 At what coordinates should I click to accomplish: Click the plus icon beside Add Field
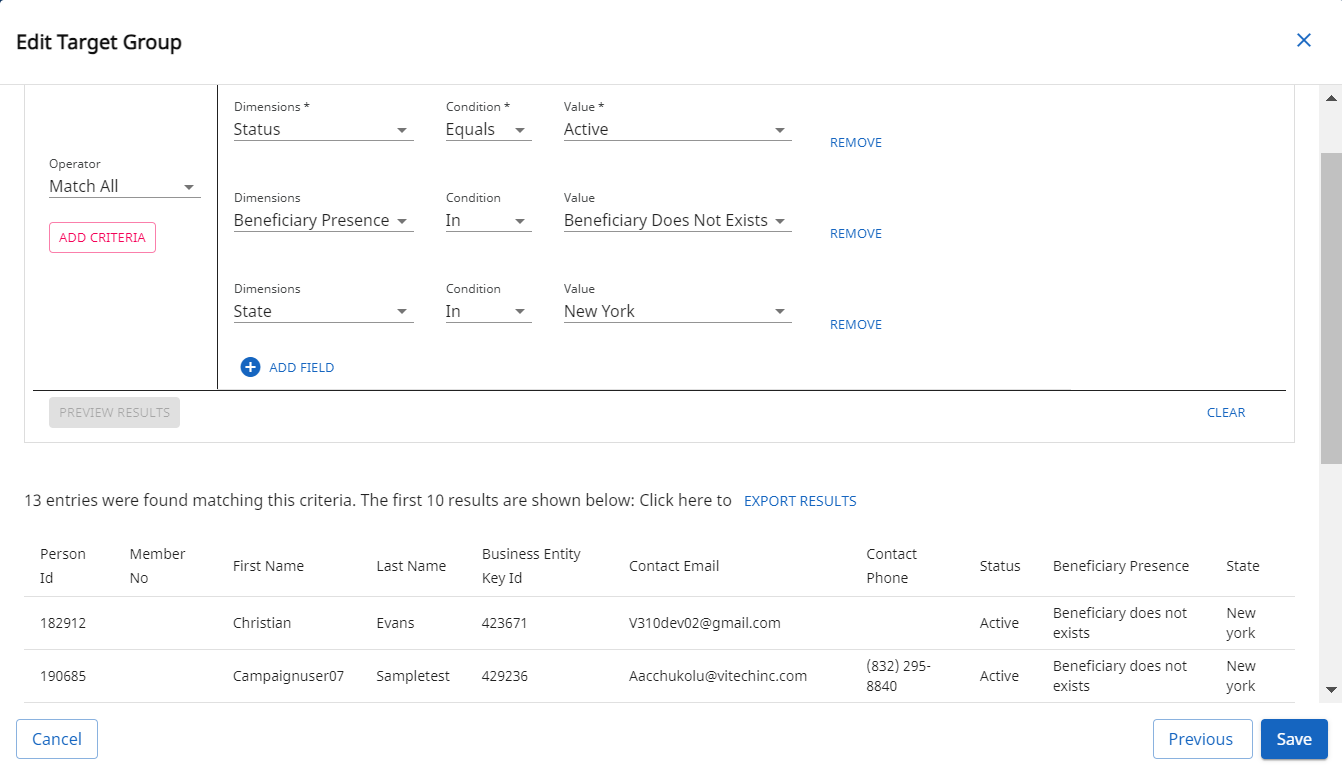tap(250, 367)
